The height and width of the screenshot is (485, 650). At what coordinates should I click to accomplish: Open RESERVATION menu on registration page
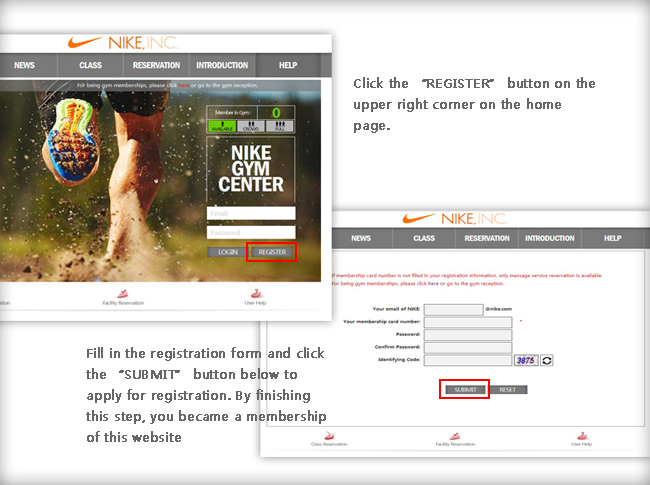tap(487, 238)
